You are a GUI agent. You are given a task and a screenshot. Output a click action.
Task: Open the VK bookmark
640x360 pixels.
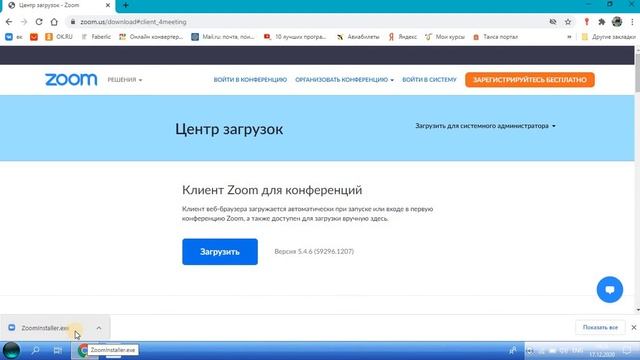tap(13, 37)
